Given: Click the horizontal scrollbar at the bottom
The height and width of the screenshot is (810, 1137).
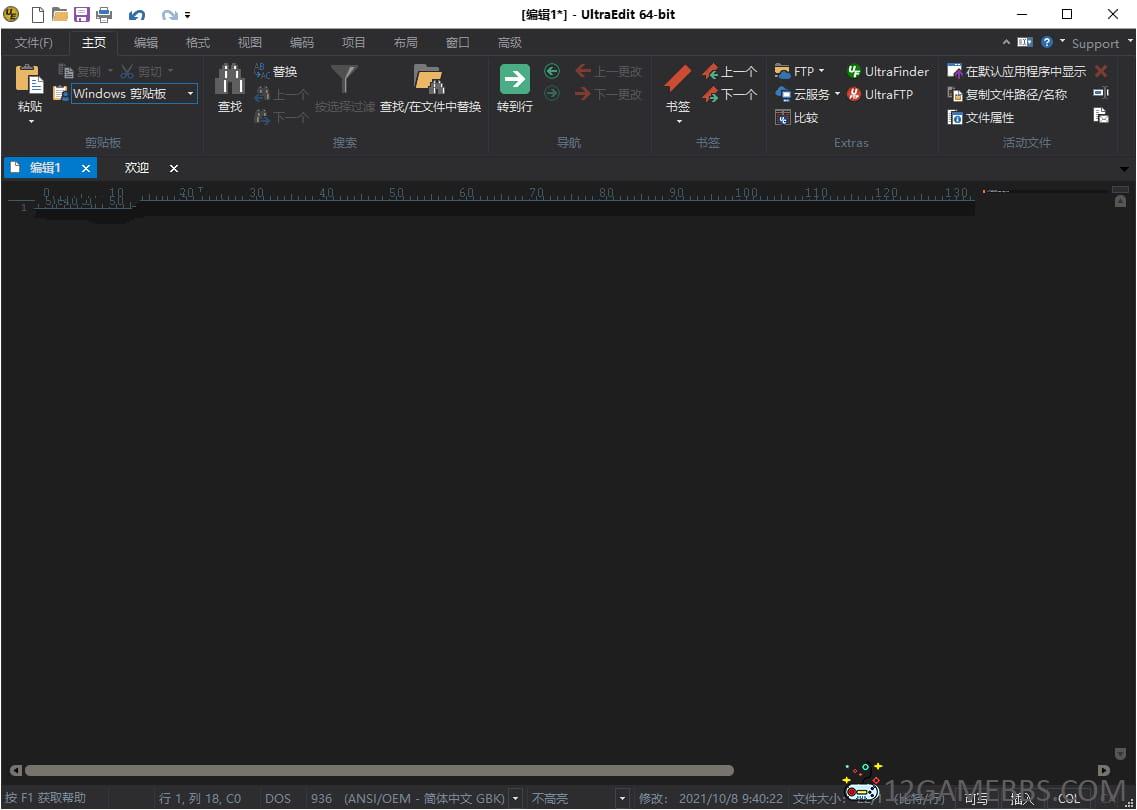Looking at the screenshot, I should click(x=380, y=770).
